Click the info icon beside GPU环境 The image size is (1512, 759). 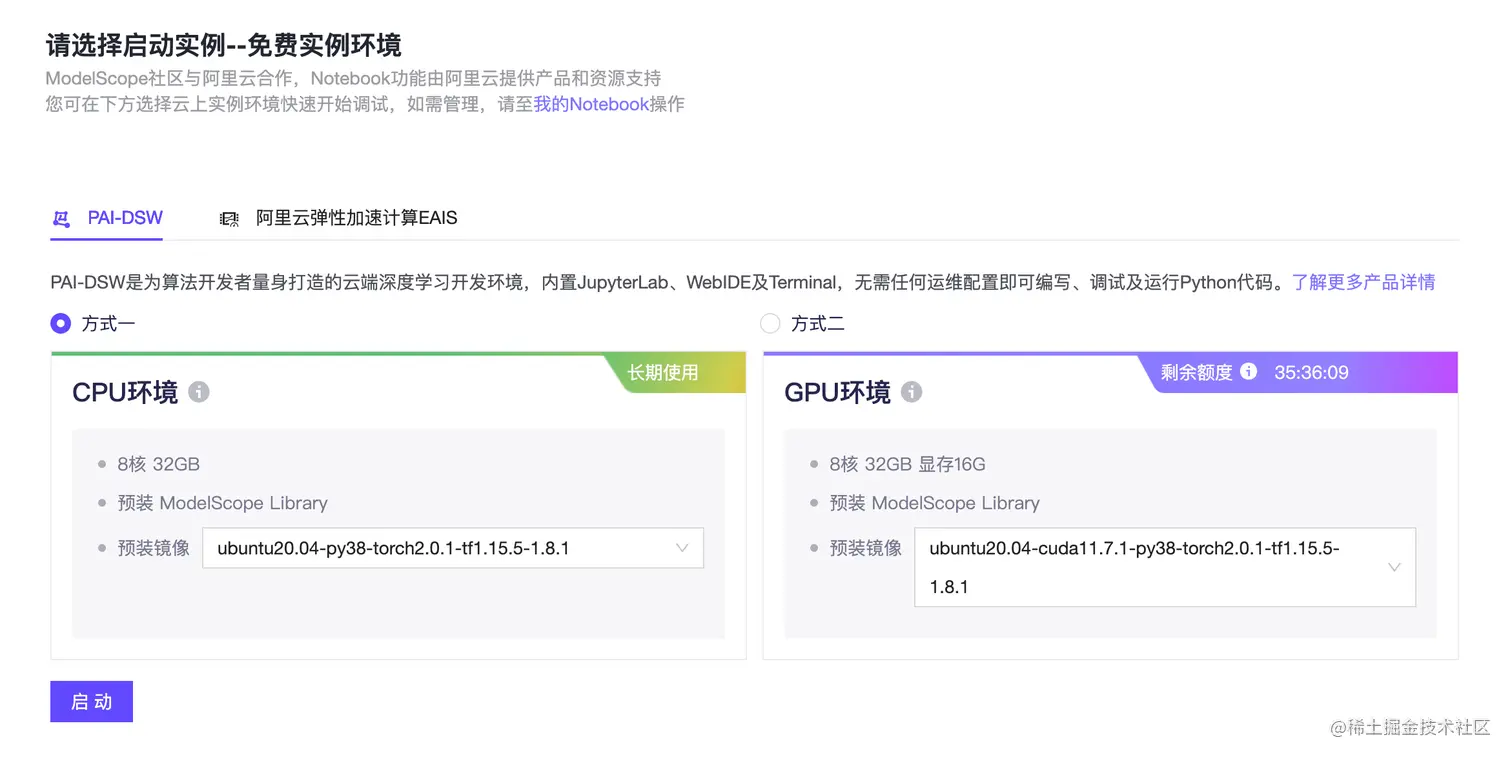click(911, 393)
